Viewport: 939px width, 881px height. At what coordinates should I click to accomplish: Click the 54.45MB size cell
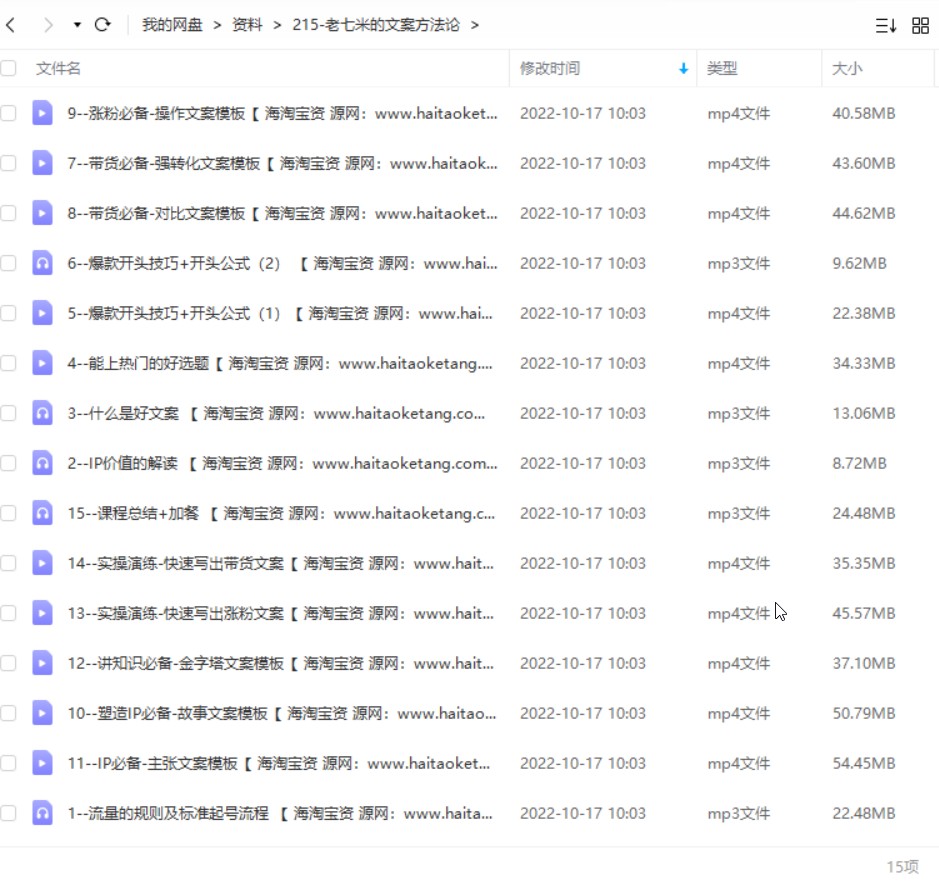point(864,764)
